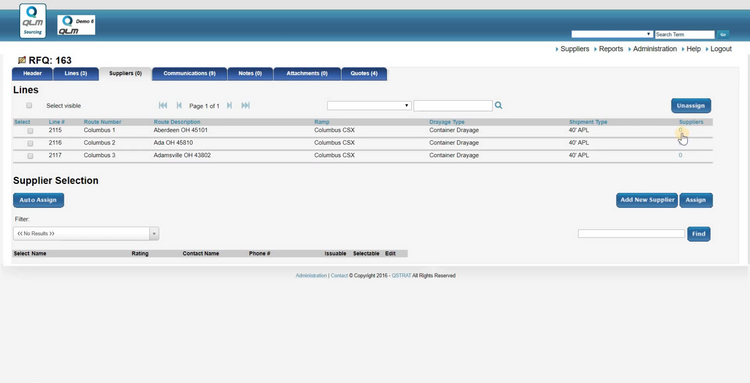750x383 pixels.
Task: Go to next page of lines
Action: click(230, 105)
